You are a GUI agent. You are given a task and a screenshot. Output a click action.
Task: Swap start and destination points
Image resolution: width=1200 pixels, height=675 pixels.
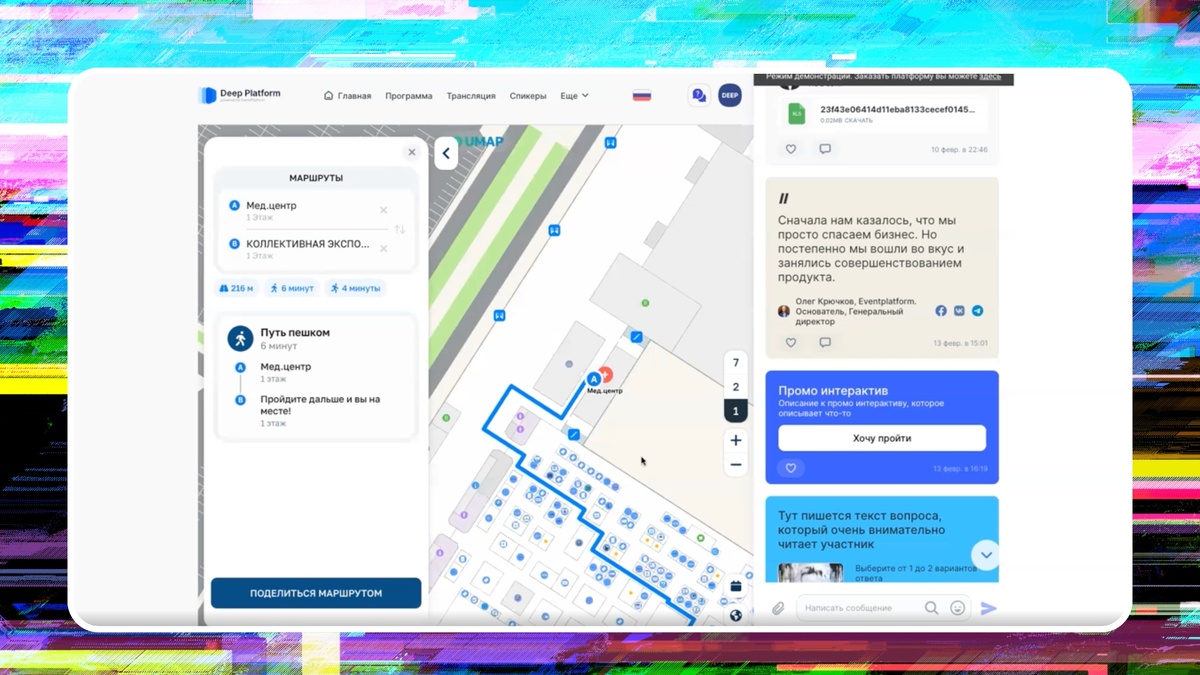(x=399, y=229)
